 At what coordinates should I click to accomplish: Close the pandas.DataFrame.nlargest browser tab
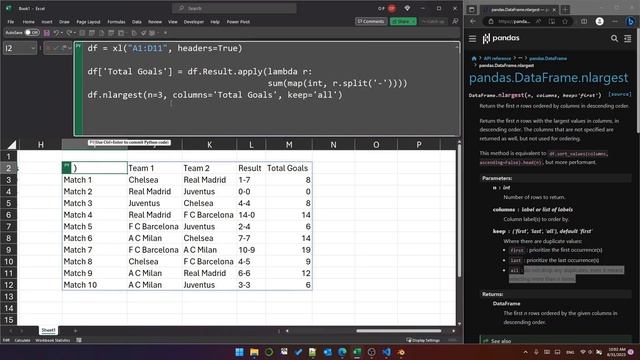[x=554, y=9]
